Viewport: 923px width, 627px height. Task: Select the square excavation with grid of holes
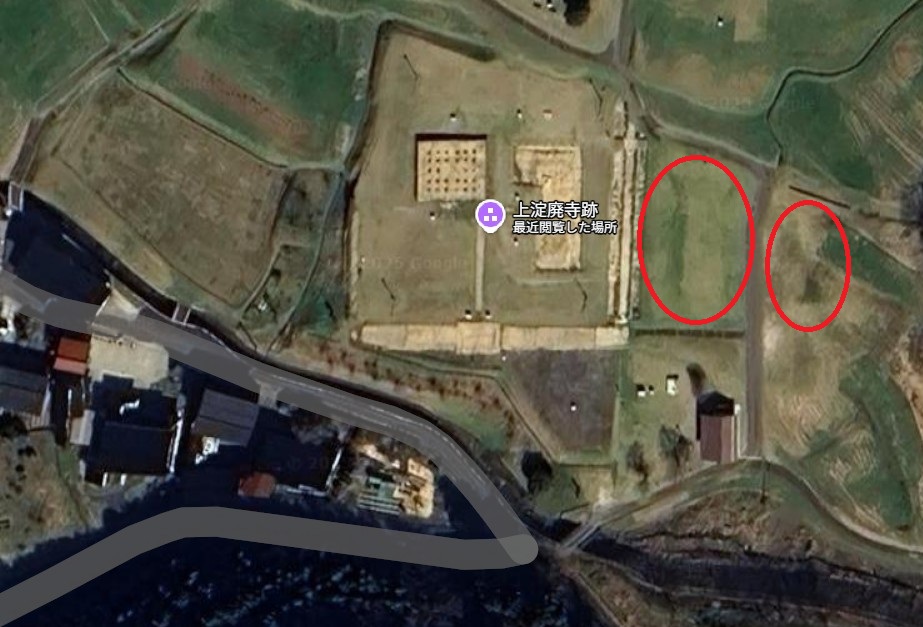451,168
